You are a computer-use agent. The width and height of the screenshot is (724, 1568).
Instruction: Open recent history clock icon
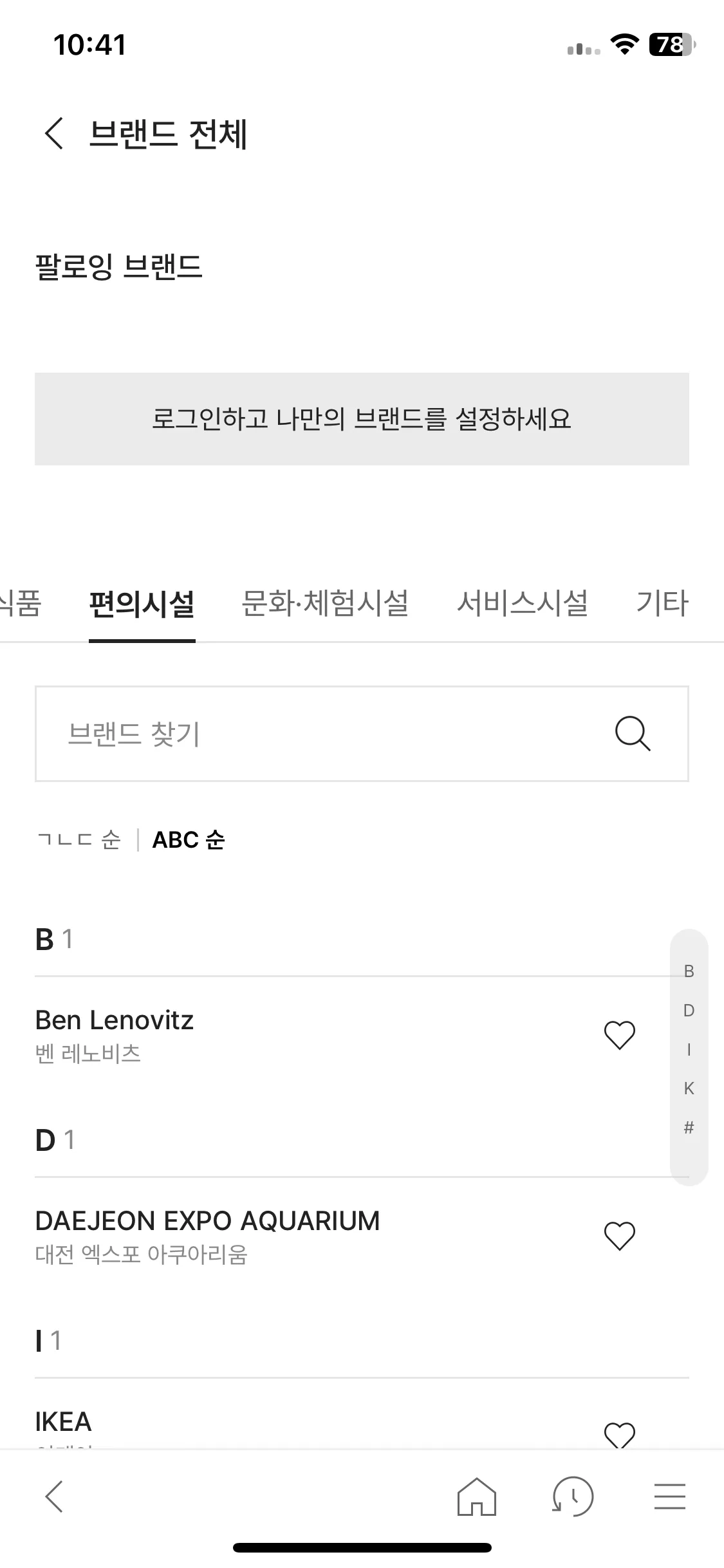(x=573, y=1496)
